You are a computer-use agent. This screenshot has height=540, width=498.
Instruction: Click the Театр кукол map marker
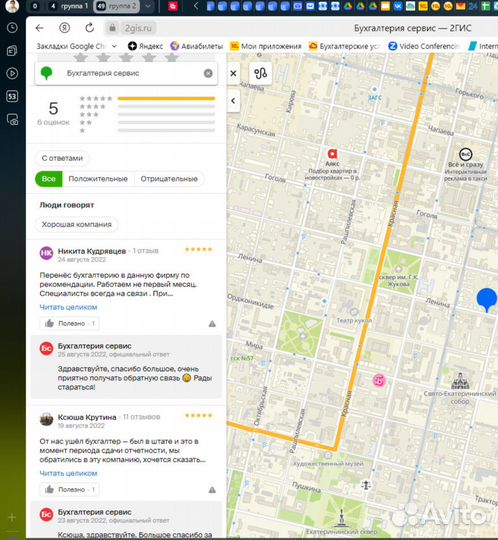(x=354, y=312)
